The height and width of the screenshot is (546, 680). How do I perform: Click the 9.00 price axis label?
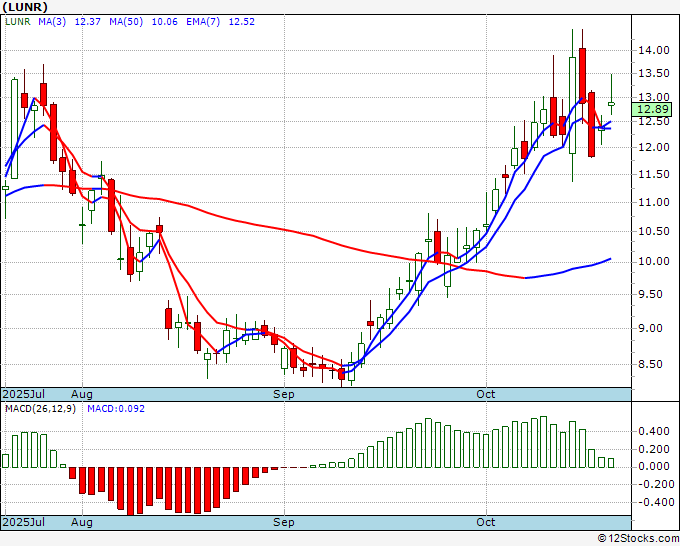[x=651, y=328]
